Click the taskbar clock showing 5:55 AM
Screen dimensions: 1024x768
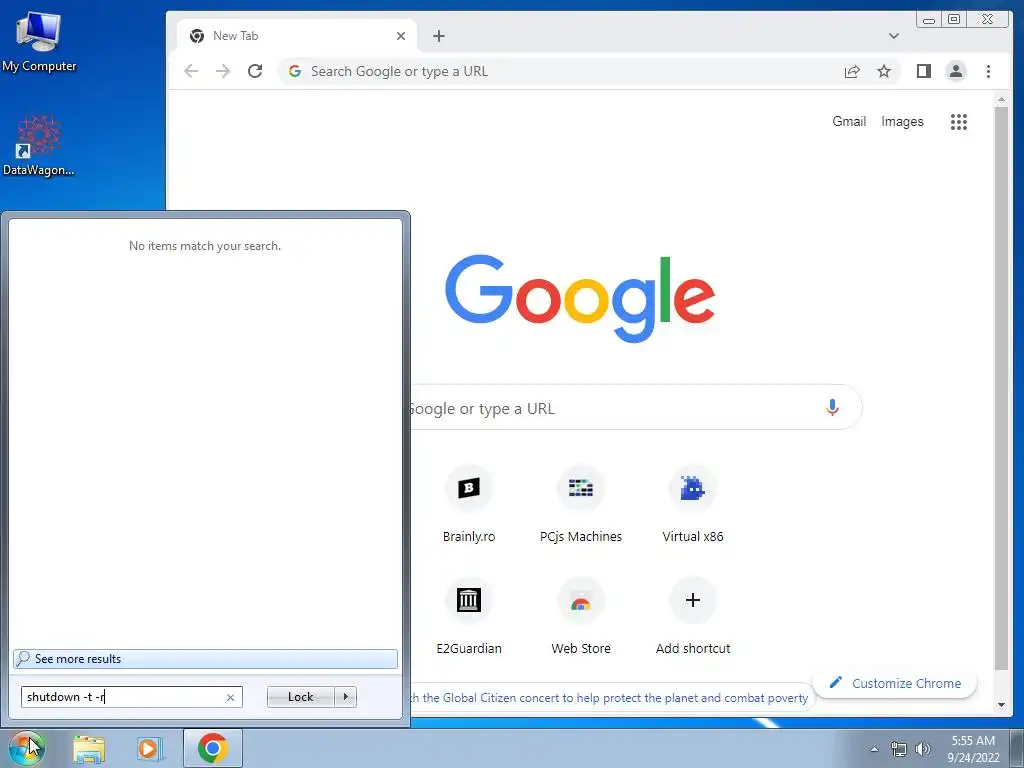(x=973, y=749)
